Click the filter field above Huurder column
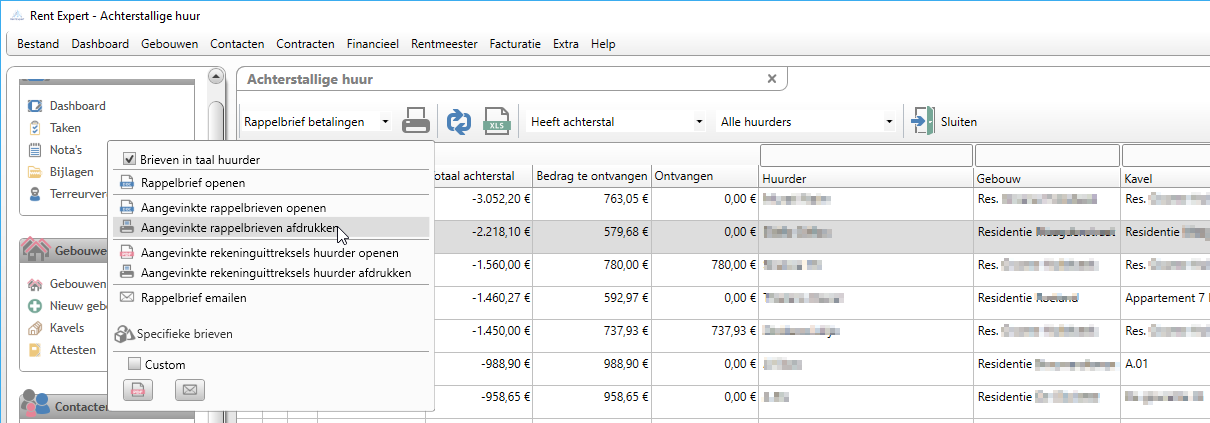 point(866,155)
